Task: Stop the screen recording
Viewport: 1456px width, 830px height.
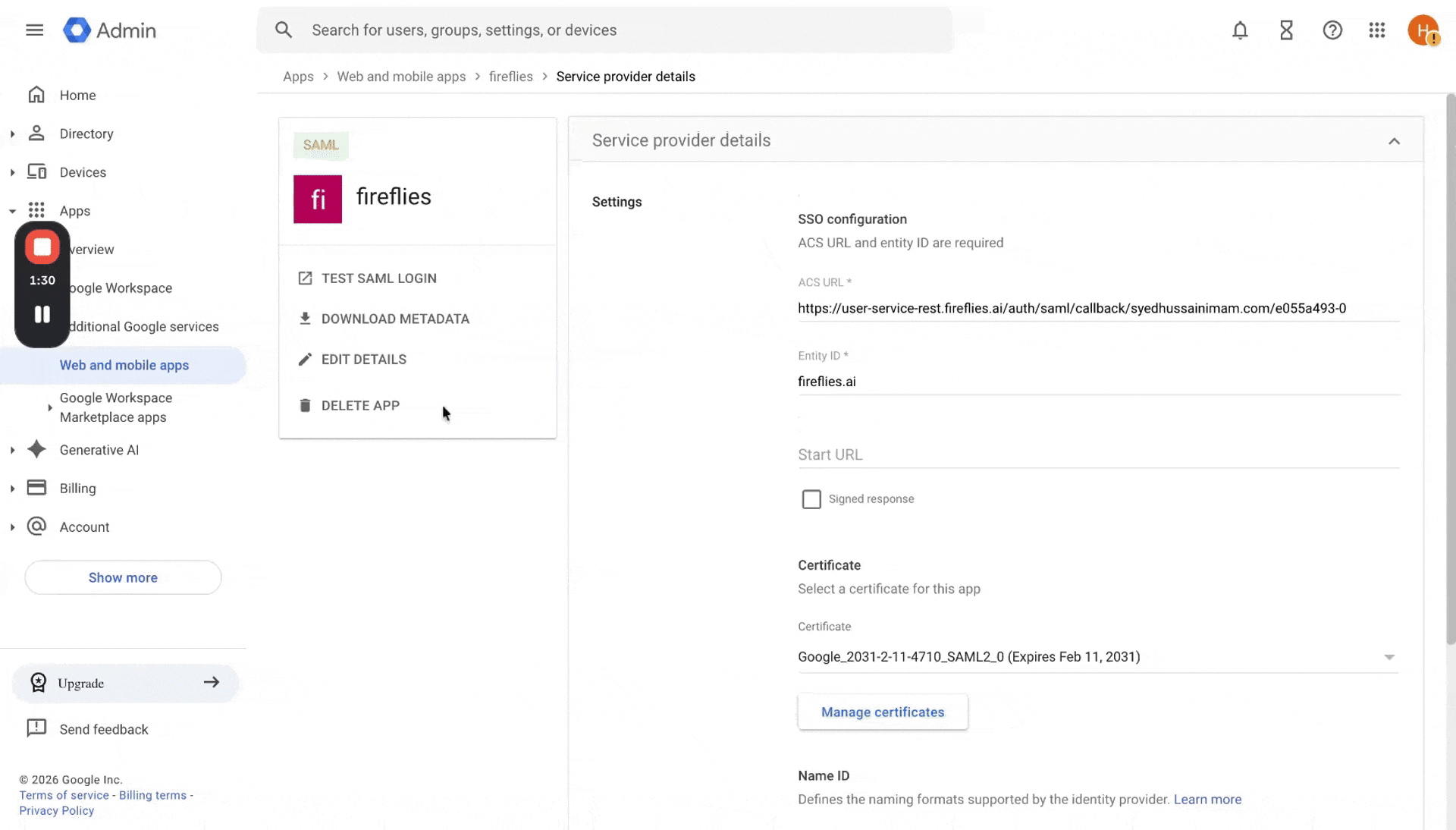Action: click(x=42, y=247)
